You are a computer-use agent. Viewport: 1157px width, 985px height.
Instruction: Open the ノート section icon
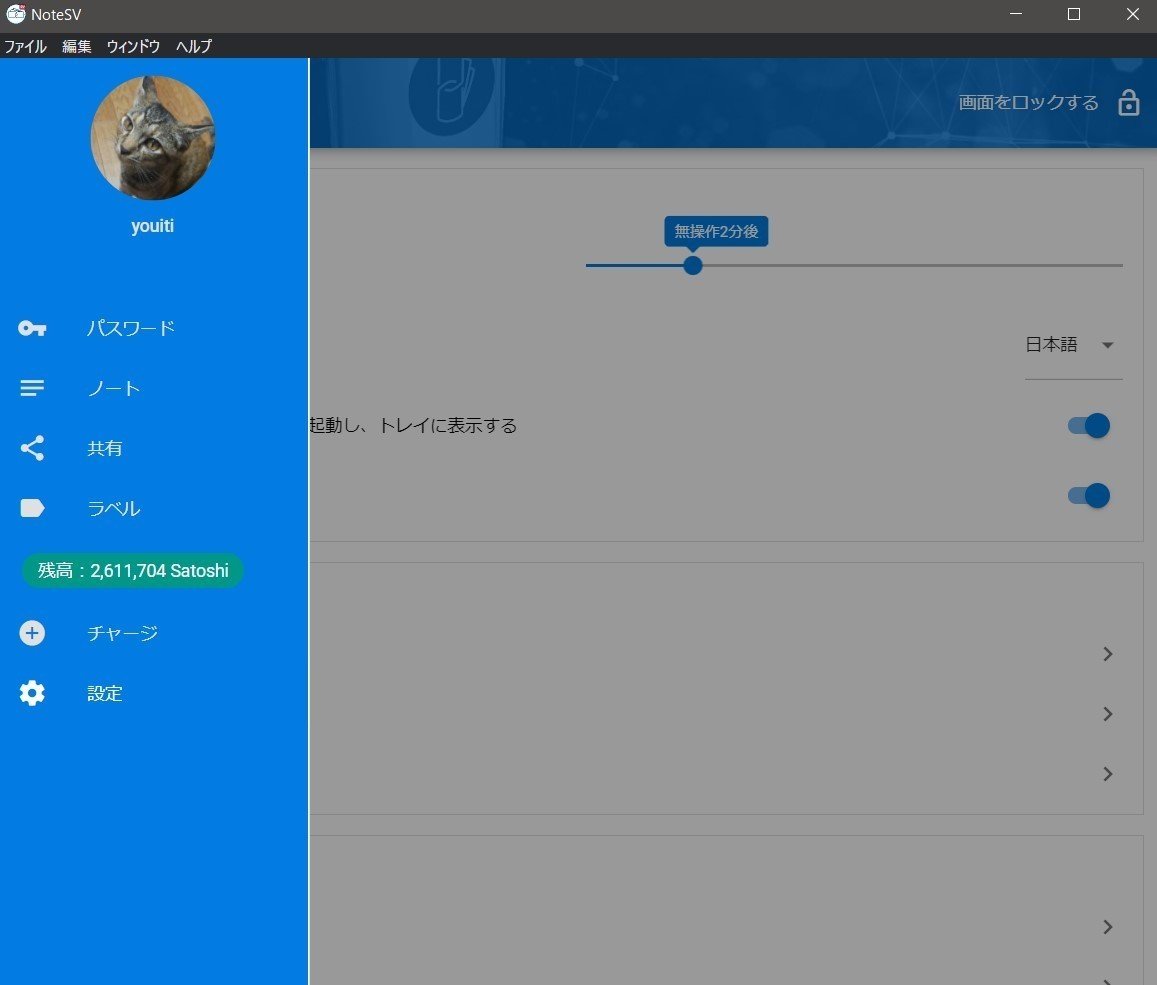(31, 388)
